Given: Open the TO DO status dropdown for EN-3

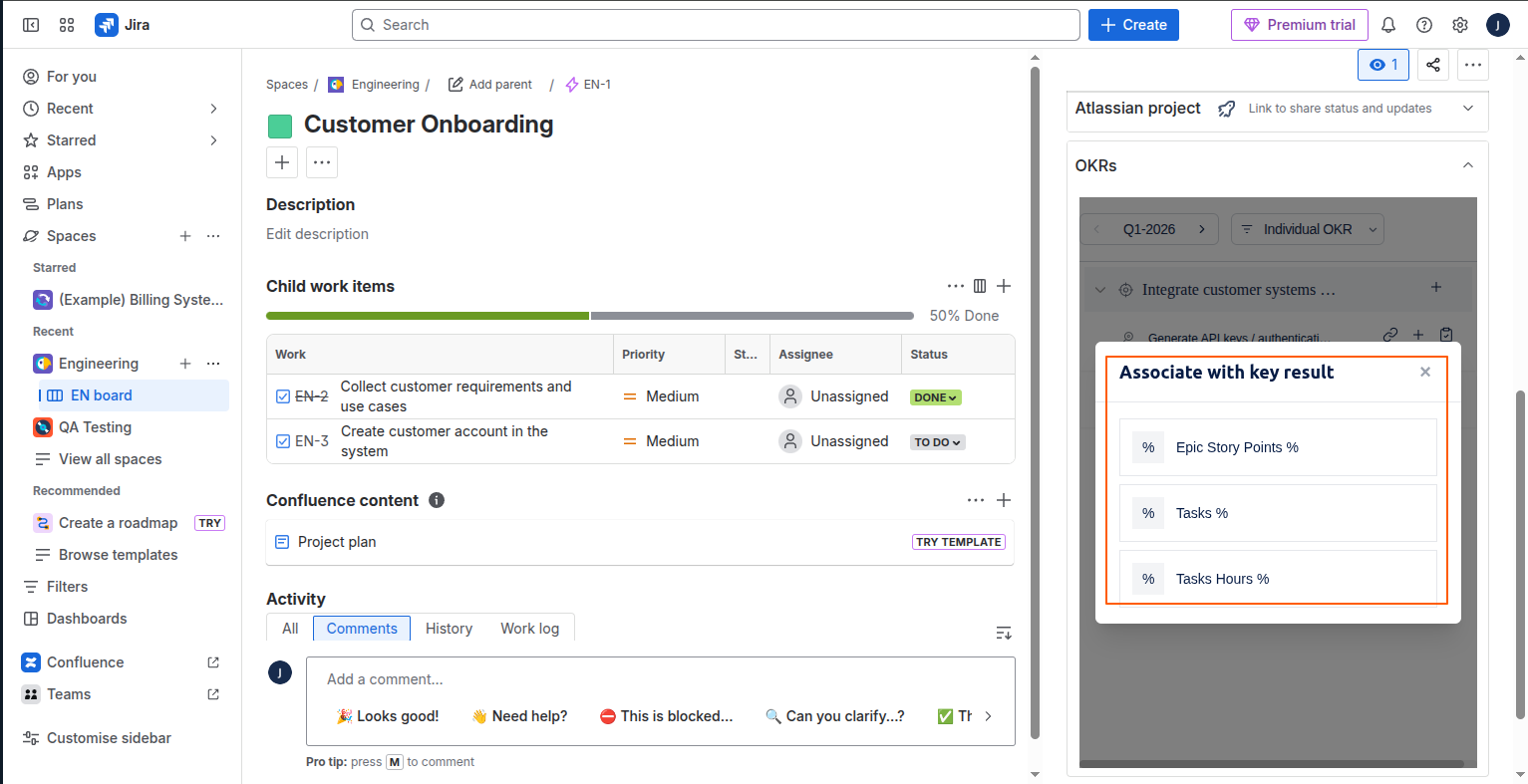Looking at the screenshot, I should click(x=938, y=442).
